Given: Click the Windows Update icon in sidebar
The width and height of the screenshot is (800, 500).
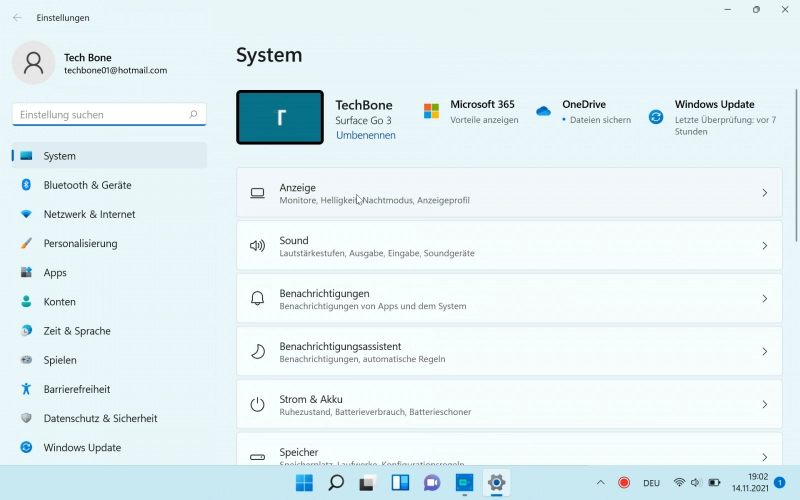Looking at the screenshot, I should [26, 447].
